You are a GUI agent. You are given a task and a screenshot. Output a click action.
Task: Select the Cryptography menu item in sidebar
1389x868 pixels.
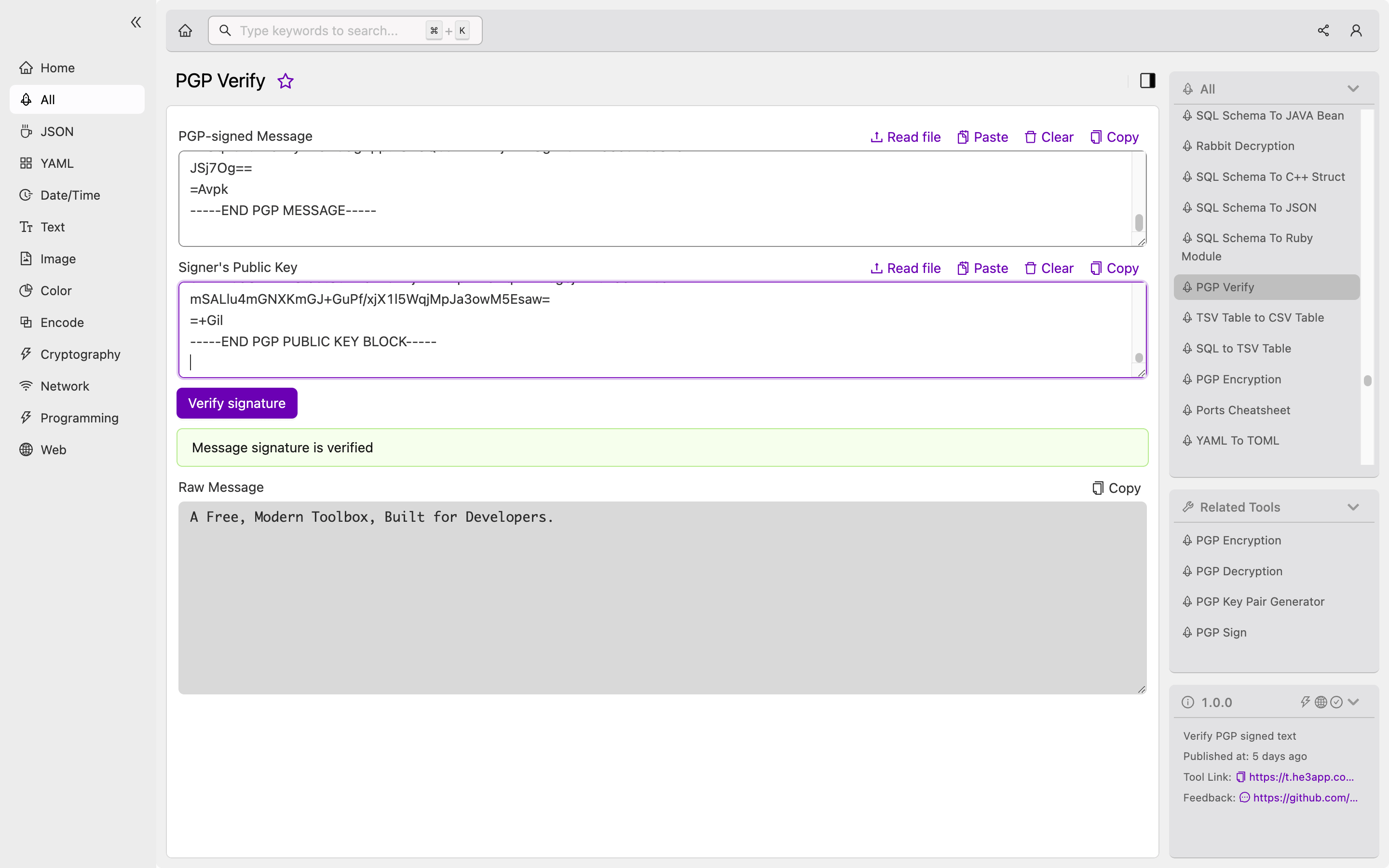click(x=80, y=354)
